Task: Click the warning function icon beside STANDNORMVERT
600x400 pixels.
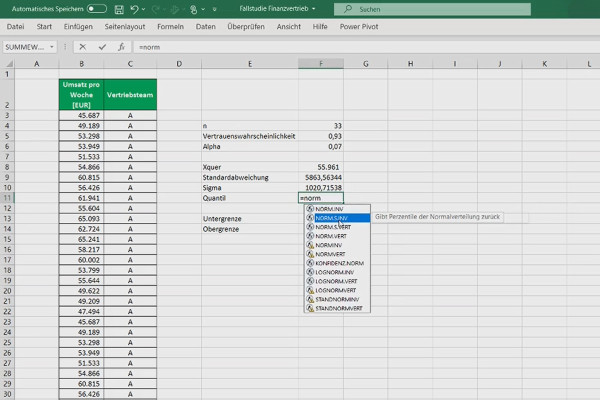Action: (x=310, y=308)
